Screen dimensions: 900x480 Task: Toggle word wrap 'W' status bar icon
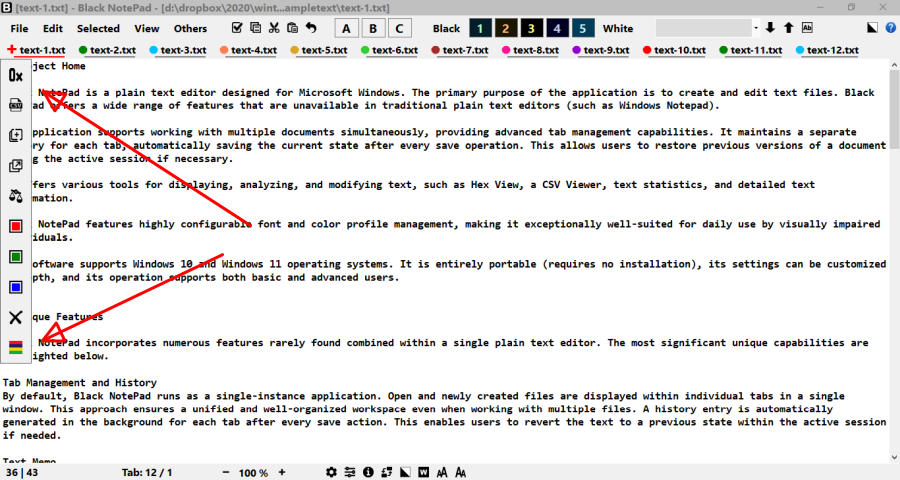click(423, 472)
